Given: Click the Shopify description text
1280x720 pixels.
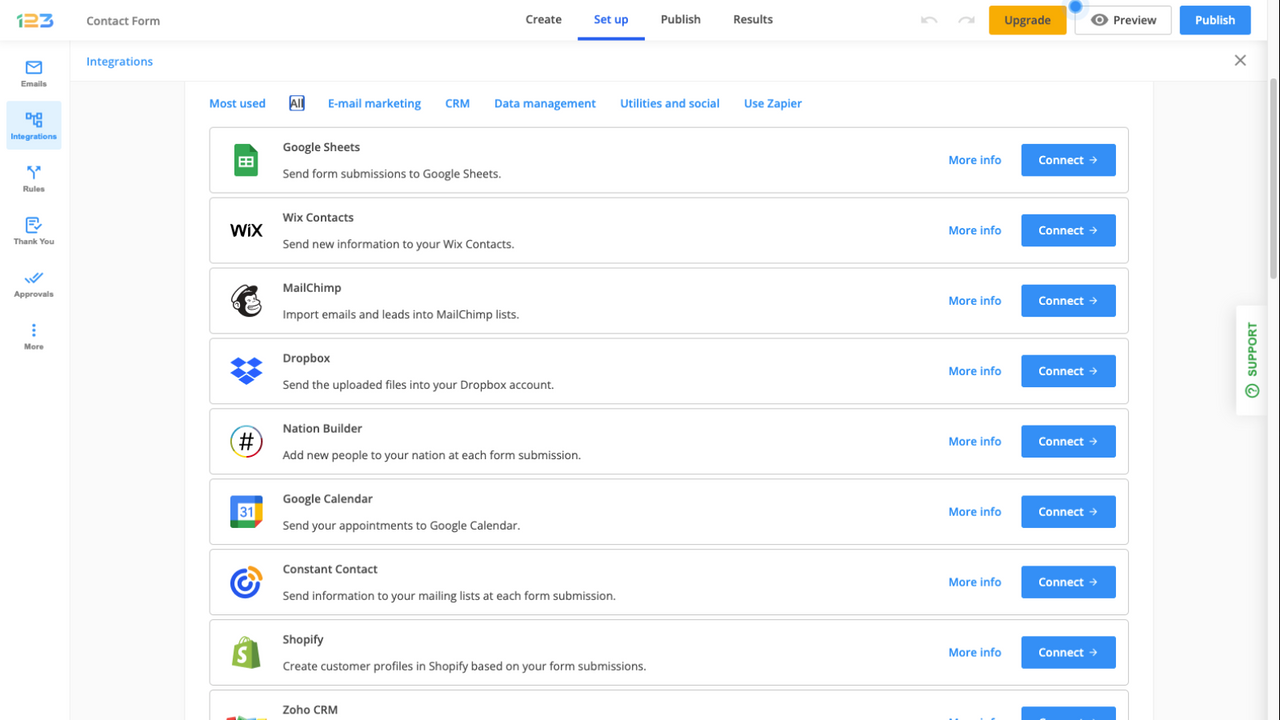Looking at the screenshot, I should [464, 666].
